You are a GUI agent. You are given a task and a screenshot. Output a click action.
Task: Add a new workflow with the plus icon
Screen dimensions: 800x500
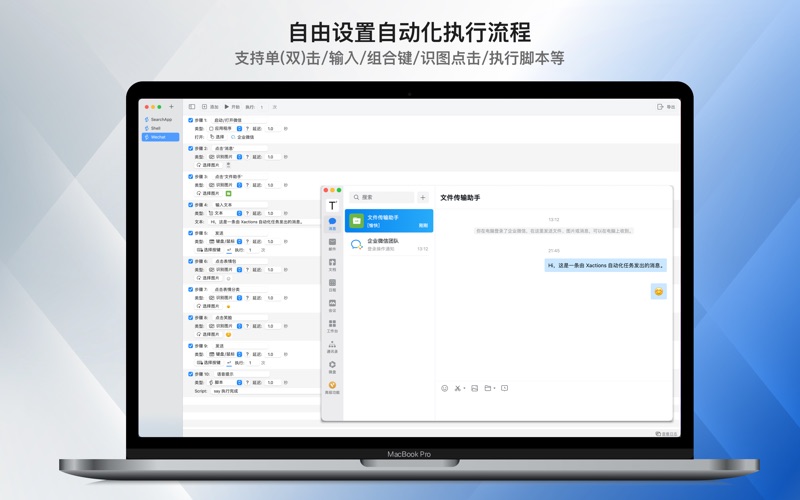(171, 107)
